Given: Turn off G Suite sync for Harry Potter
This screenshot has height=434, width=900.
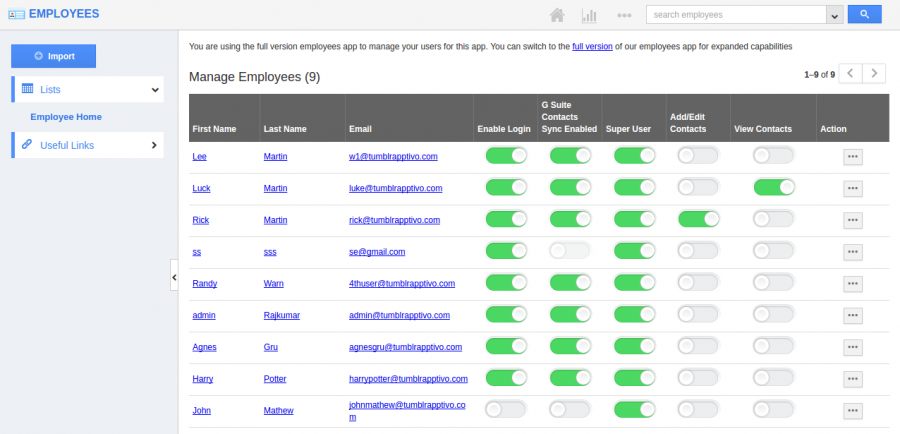Looking at the screenshot, I should (x=570, y=378).
